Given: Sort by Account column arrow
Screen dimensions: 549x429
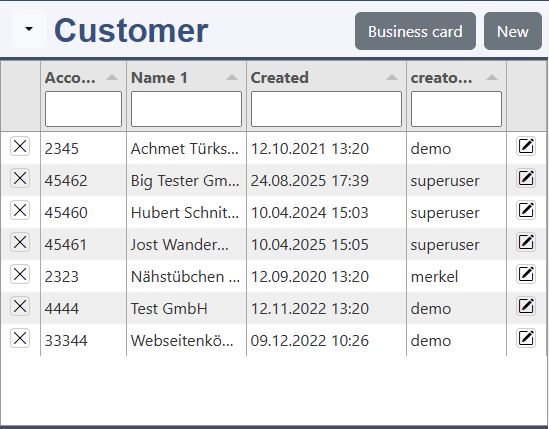Looking at the screenshot, I should pos(112,77).
